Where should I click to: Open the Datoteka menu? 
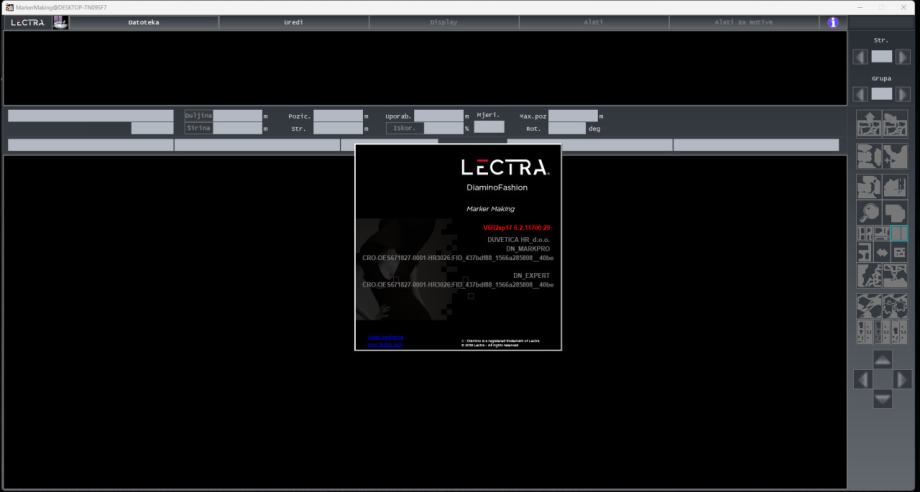[x=144, y=22]
